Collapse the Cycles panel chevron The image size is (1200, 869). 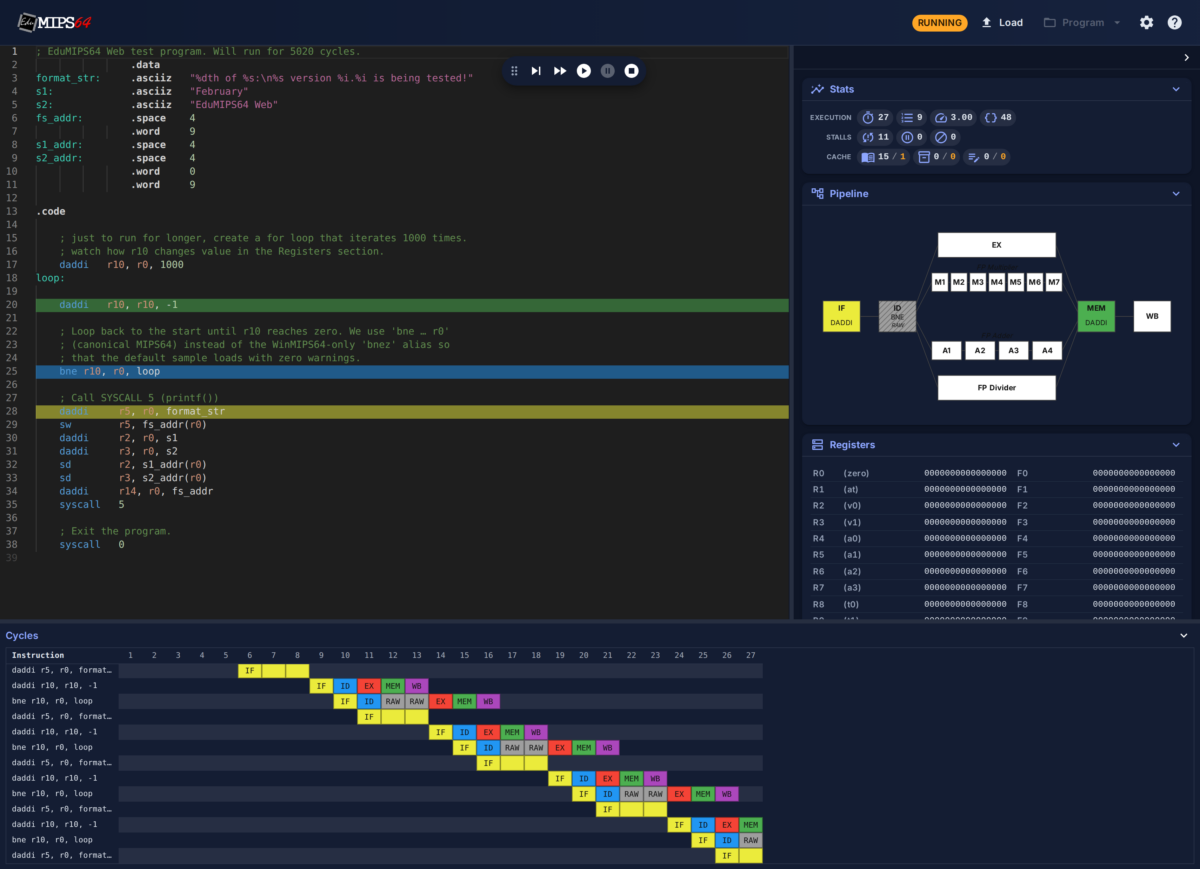click(x=1184, y=636)
